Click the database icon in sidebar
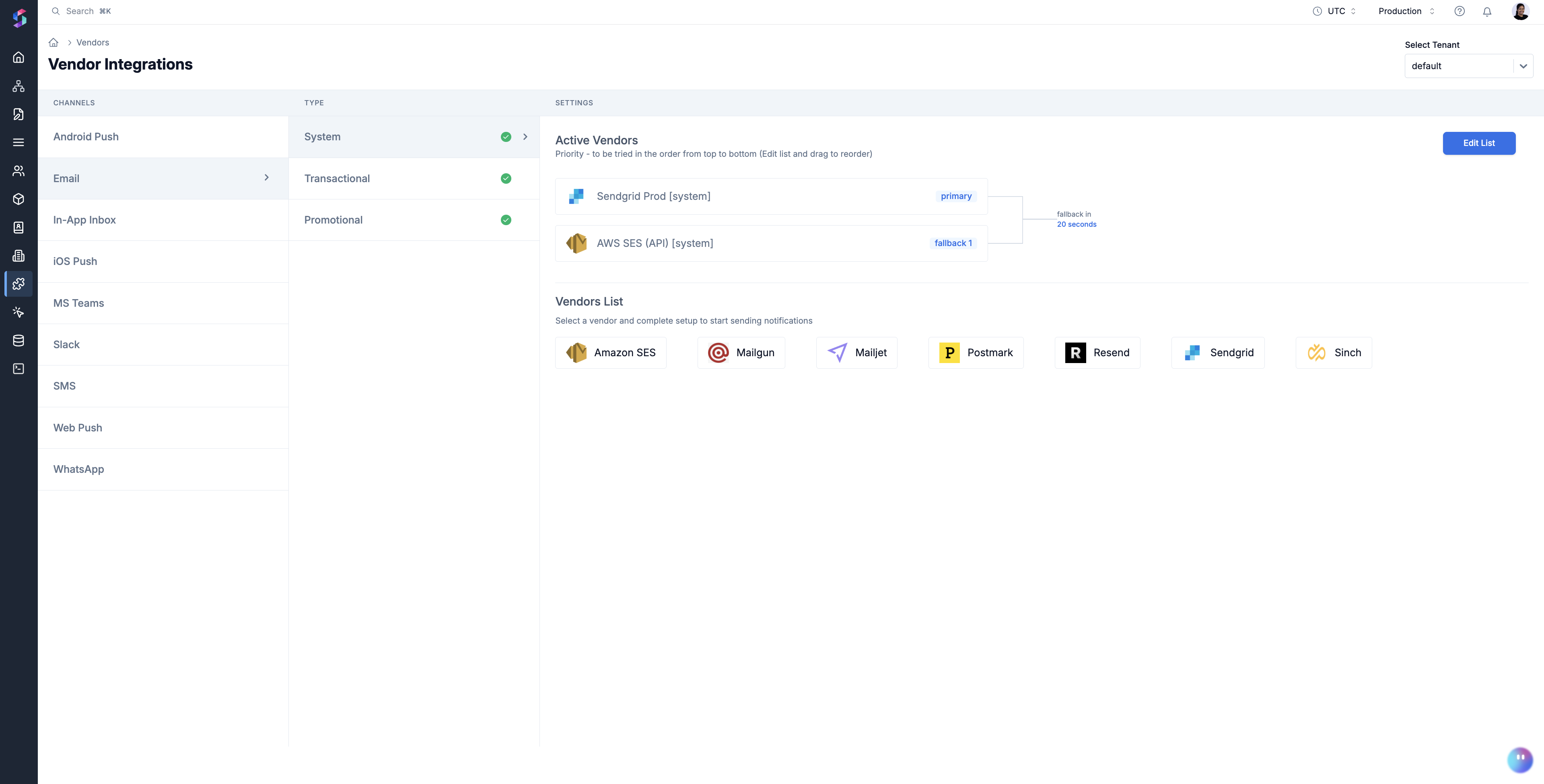 [19, 341]
